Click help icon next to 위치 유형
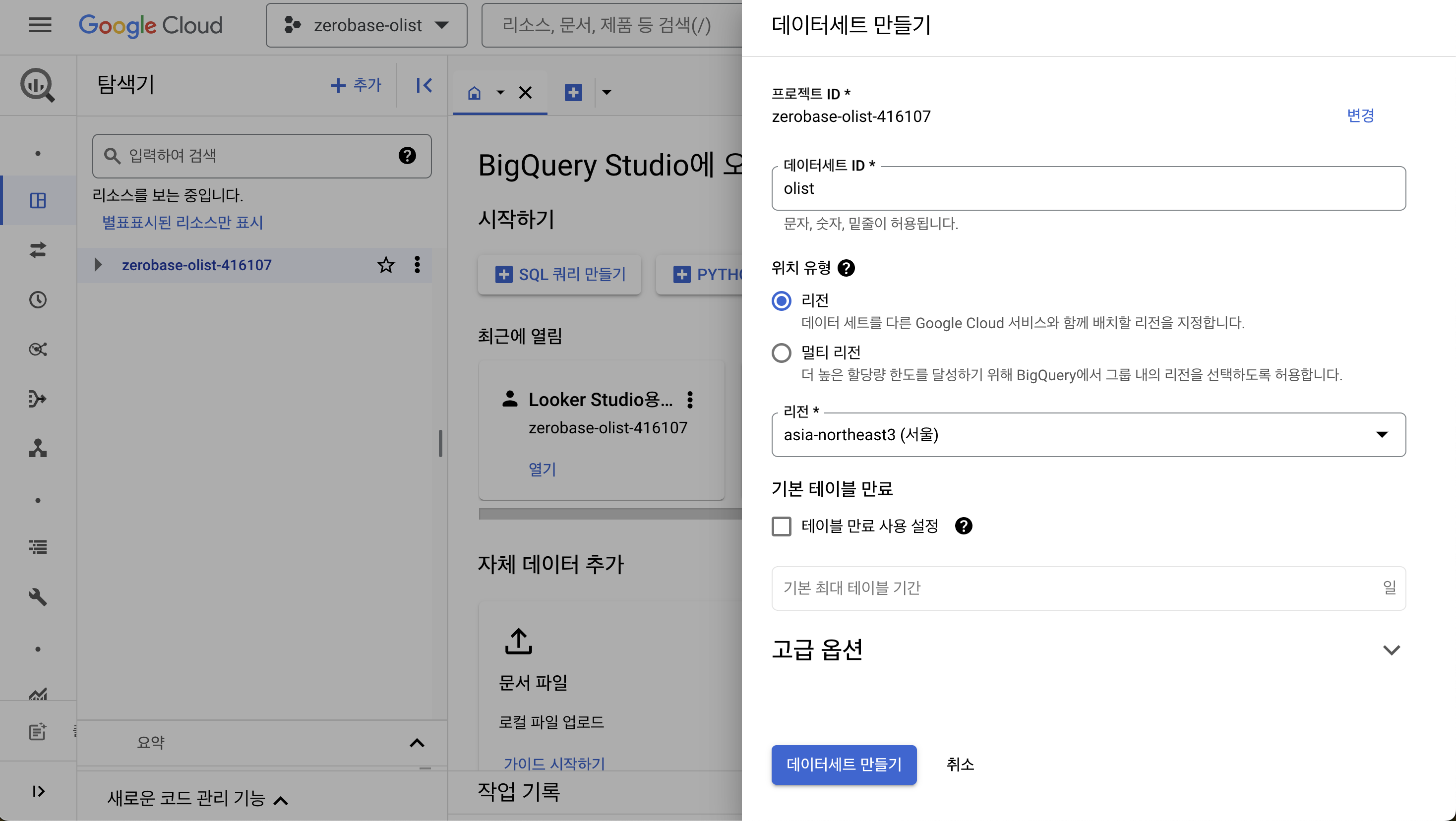The height and width of the screenshot is (821, 1456). coord(846,268)
